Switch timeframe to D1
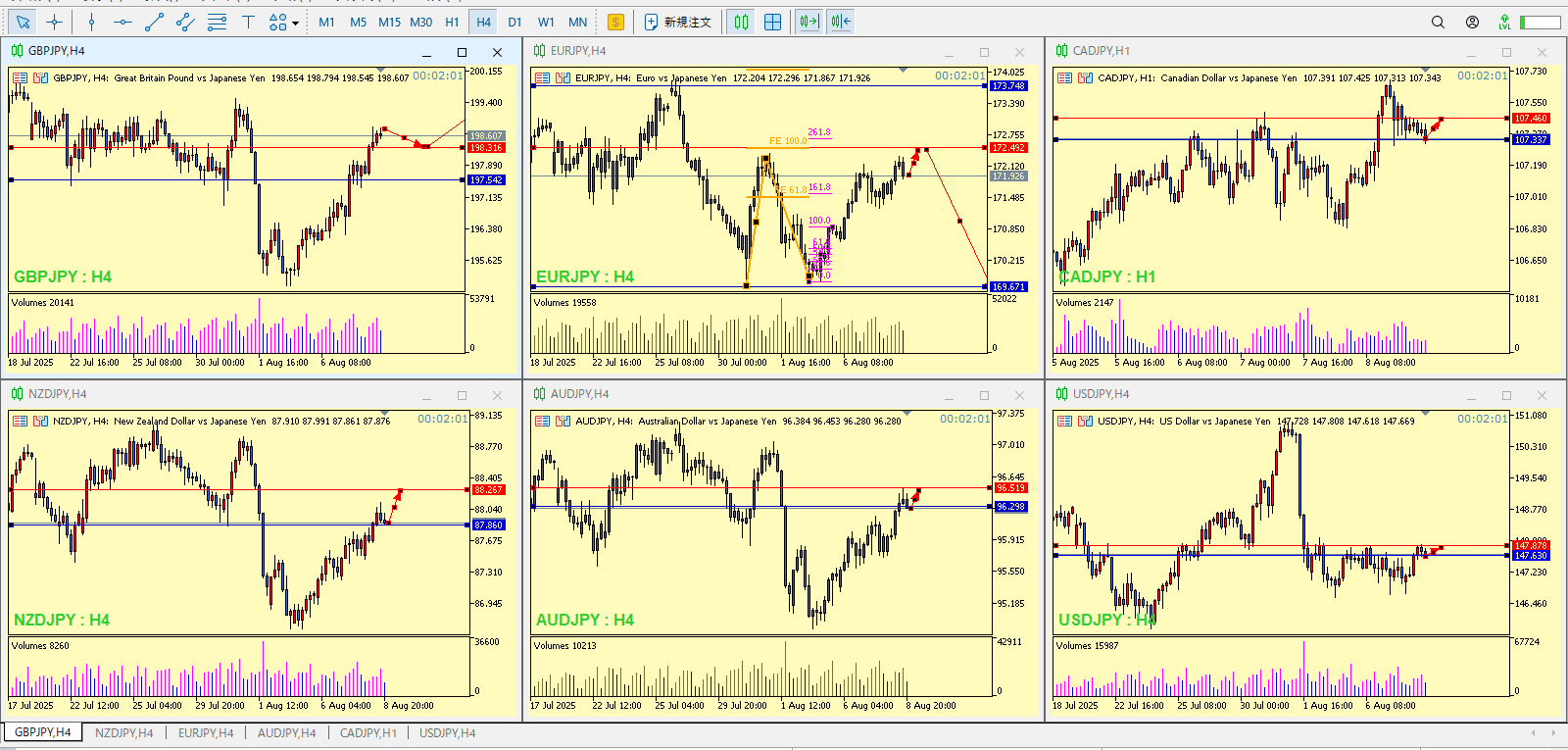This screenshot has height=750, width=1568. click(515, 22)
